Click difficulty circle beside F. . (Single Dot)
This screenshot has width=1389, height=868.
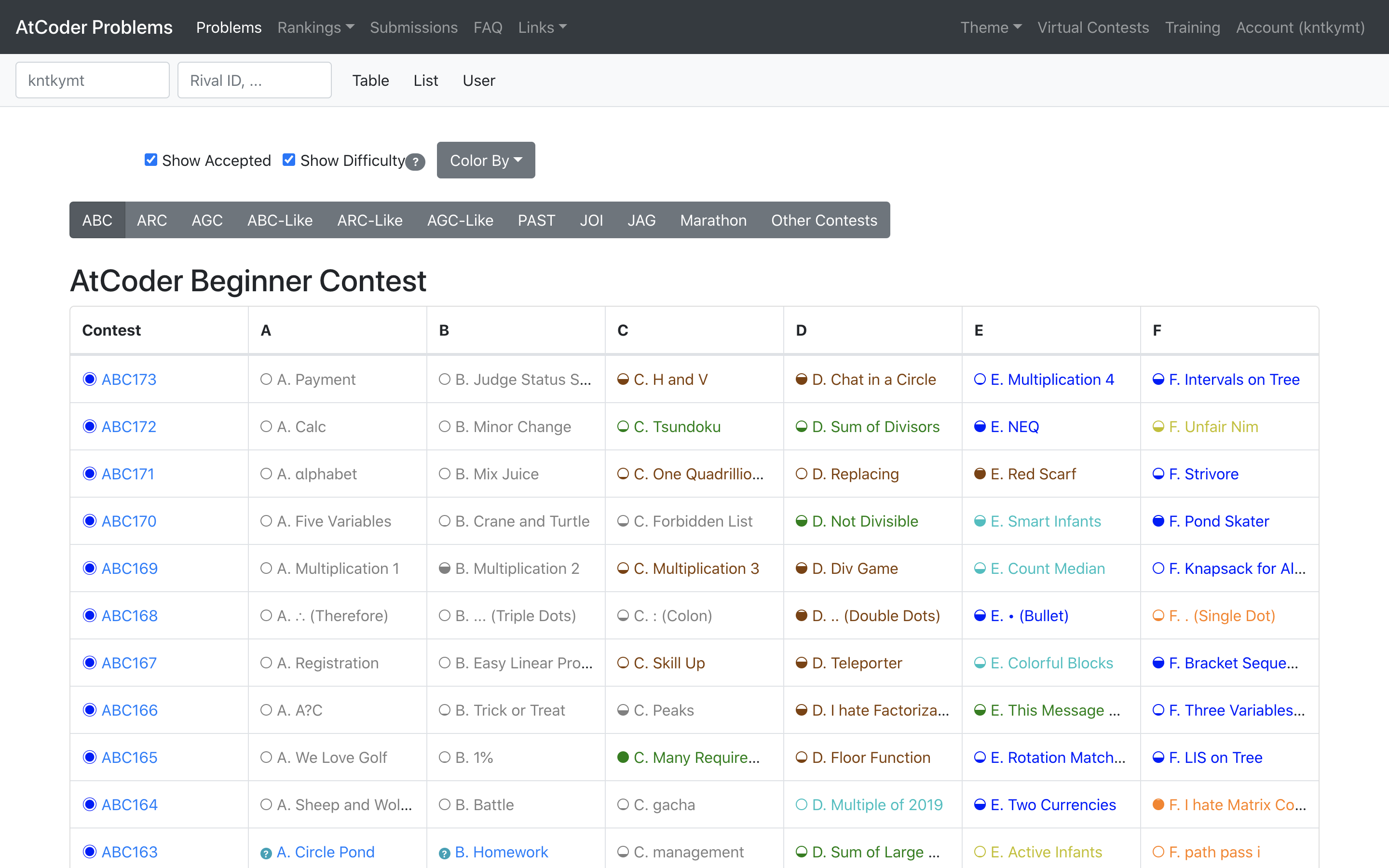pyautogui.click(x=1158, y=615)
